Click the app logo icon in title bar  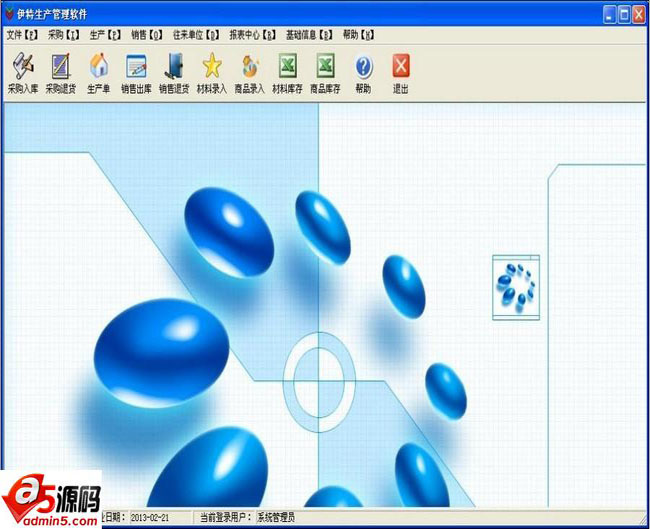tap(9, 14)
